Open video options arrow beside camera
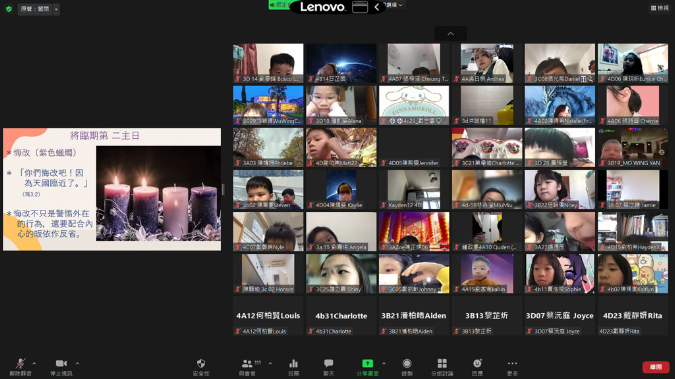 tap(77, 363)
